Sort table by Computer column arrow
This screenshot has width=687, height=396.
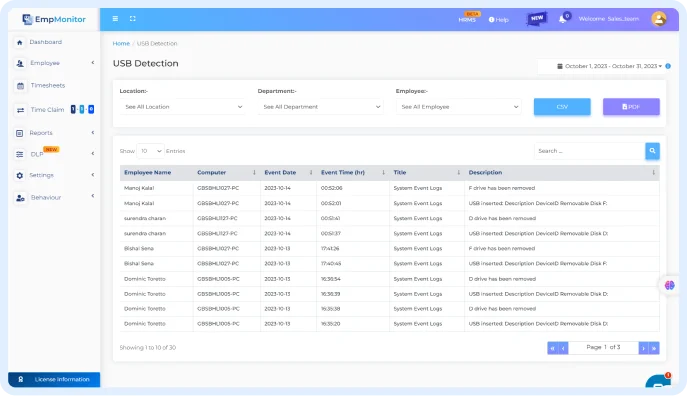pos(254,173)
